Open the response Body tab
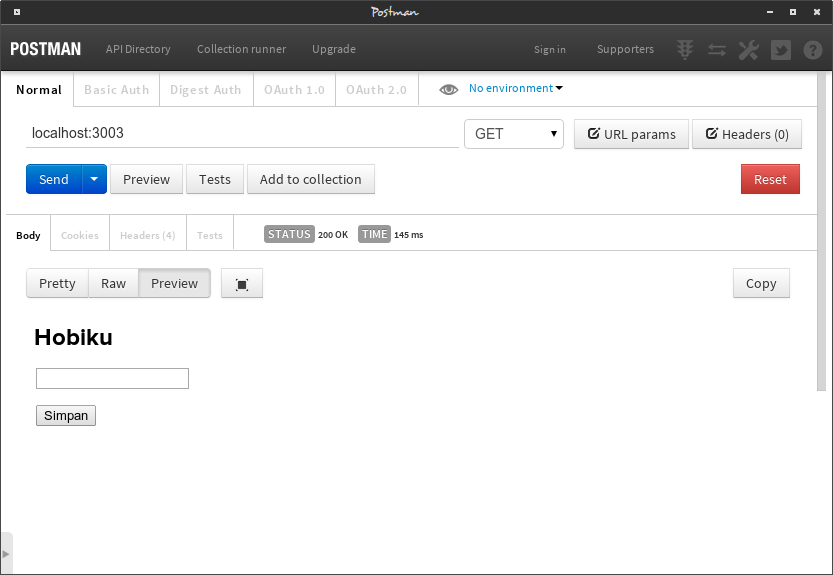 click(28, 235)
